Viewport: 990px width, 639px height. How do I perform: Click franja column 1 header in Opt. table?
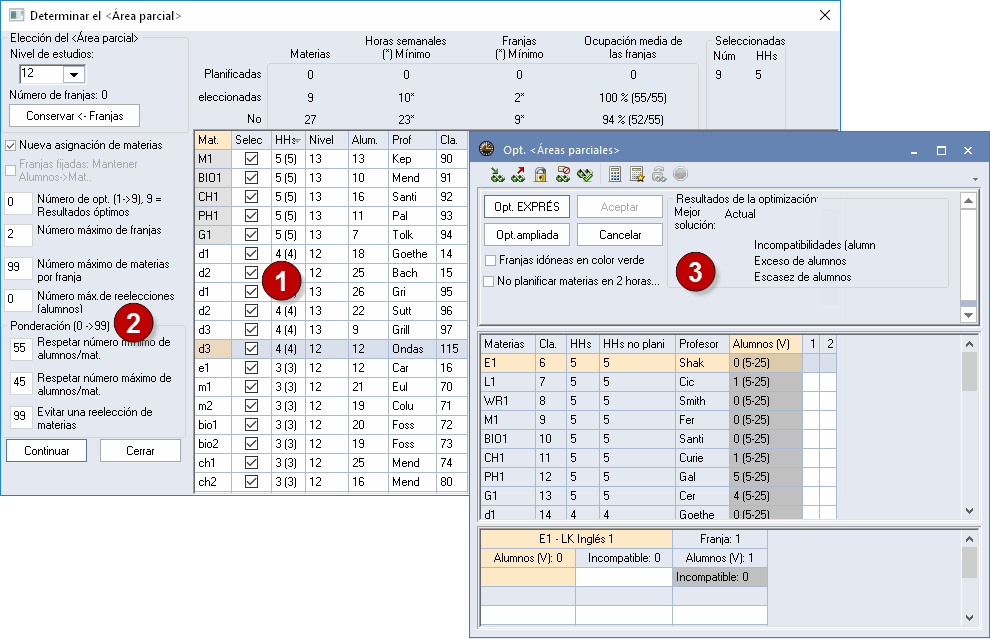(811, 344)
